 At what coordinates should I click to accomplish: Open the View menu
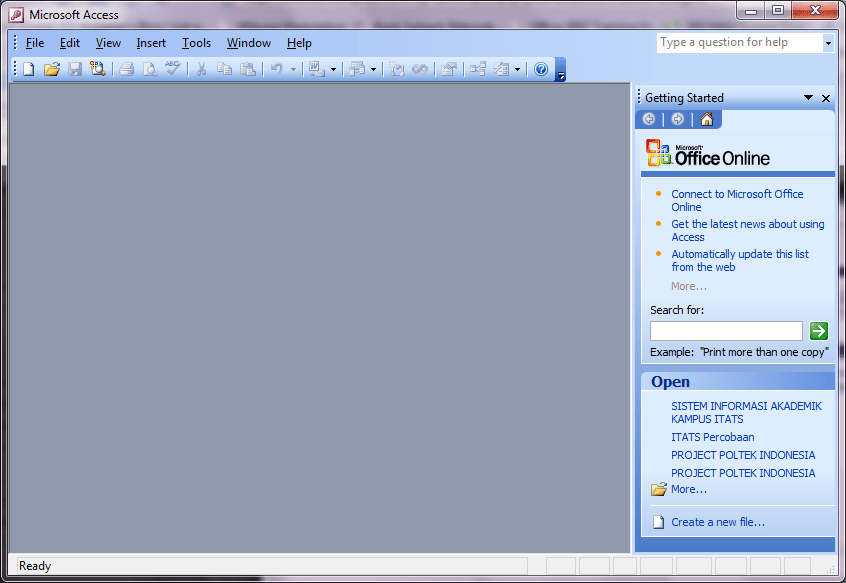pyautogui.click(x=108, y=43)
